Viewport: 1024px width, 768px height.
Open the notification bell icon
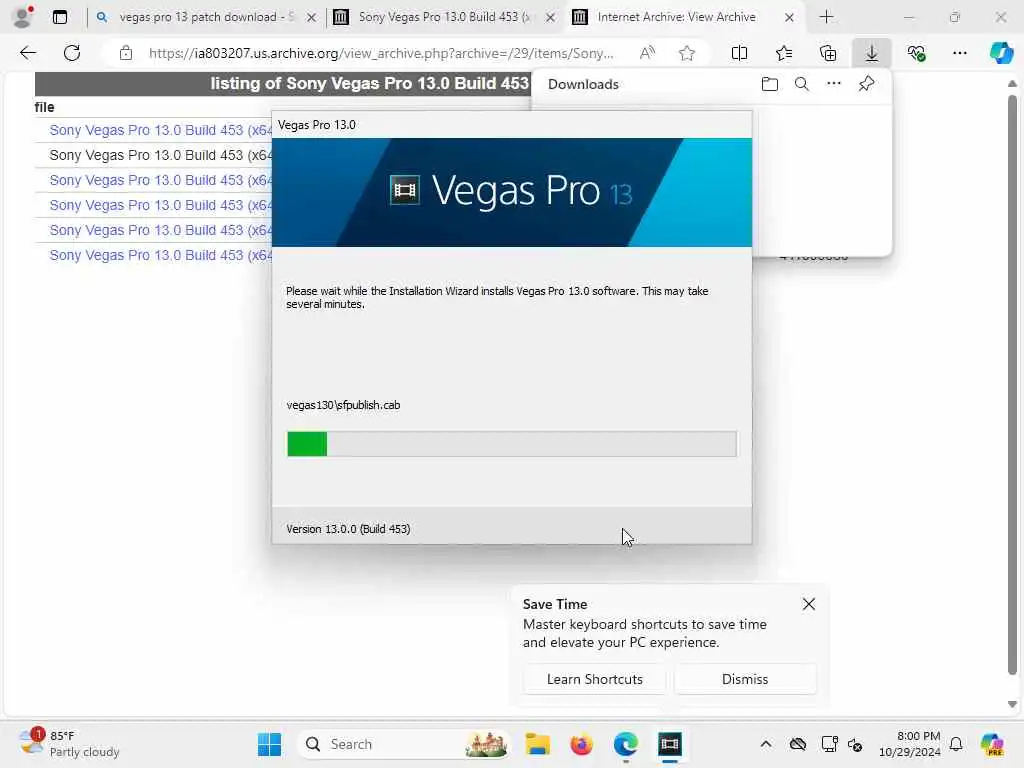(x=956, y=744)
